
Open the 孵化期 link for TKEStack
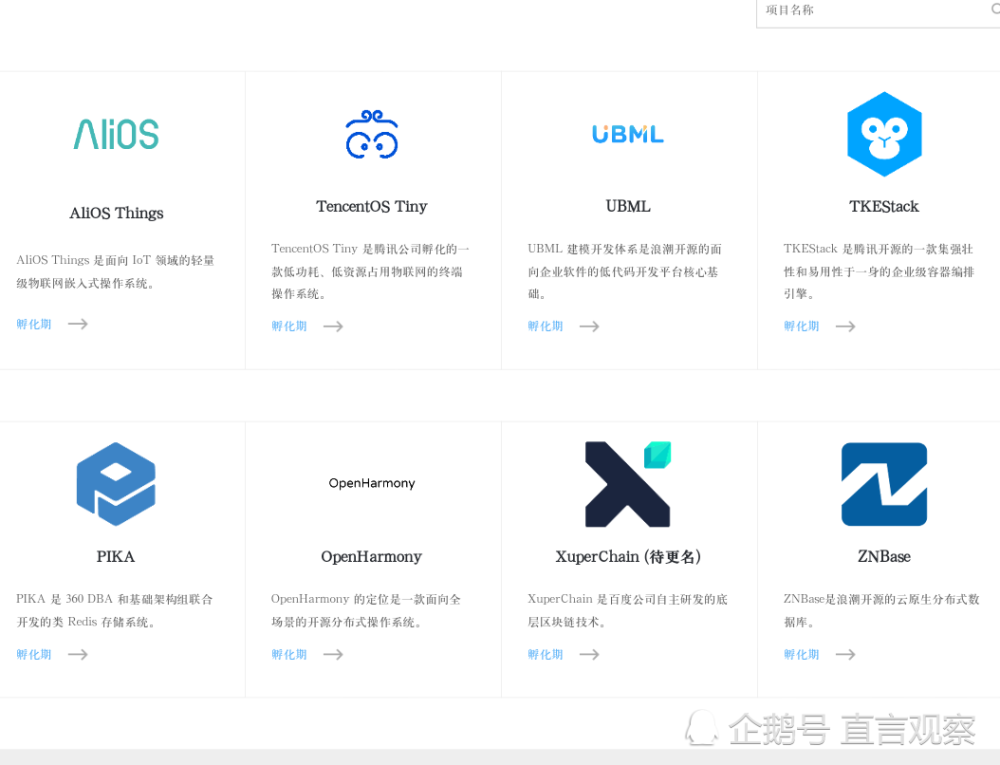[x=802, y=326]
